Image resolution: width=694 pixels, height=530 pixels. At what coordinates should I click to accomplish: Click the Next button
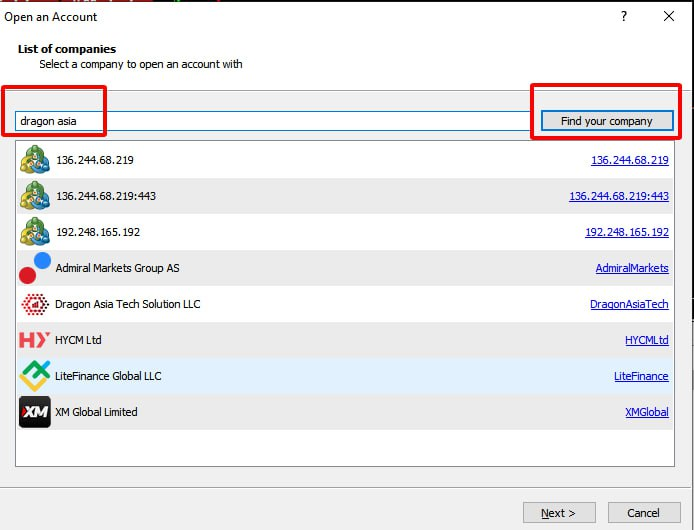click(559, 513)
